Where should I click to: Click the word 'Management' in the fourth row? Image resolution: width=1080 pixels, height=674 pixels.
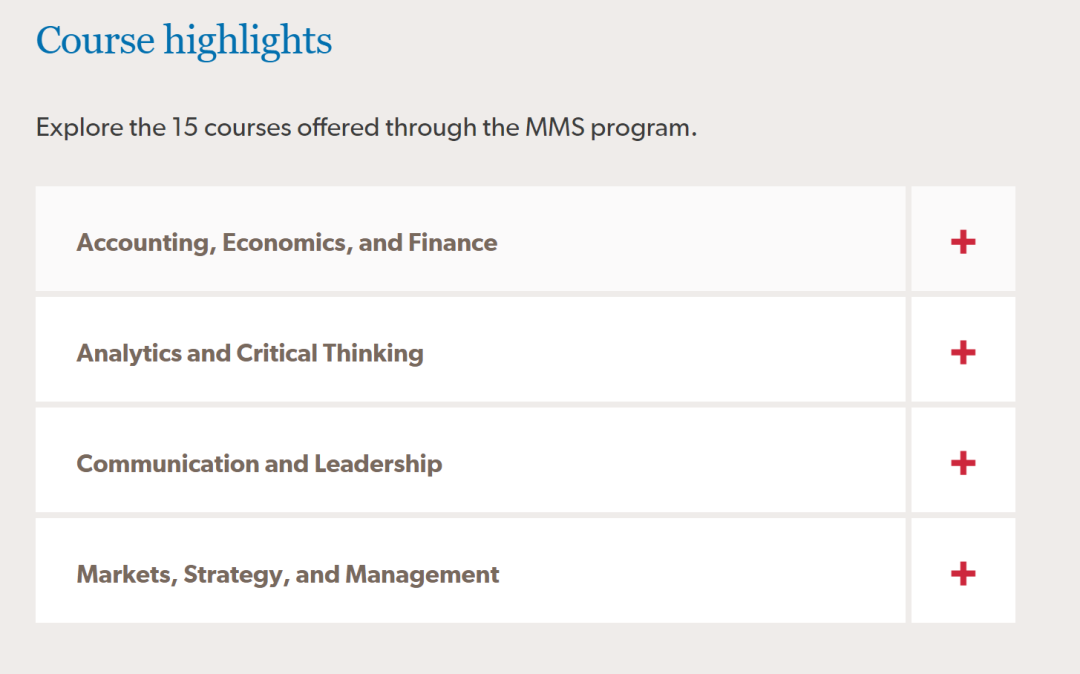click(422, 575)
